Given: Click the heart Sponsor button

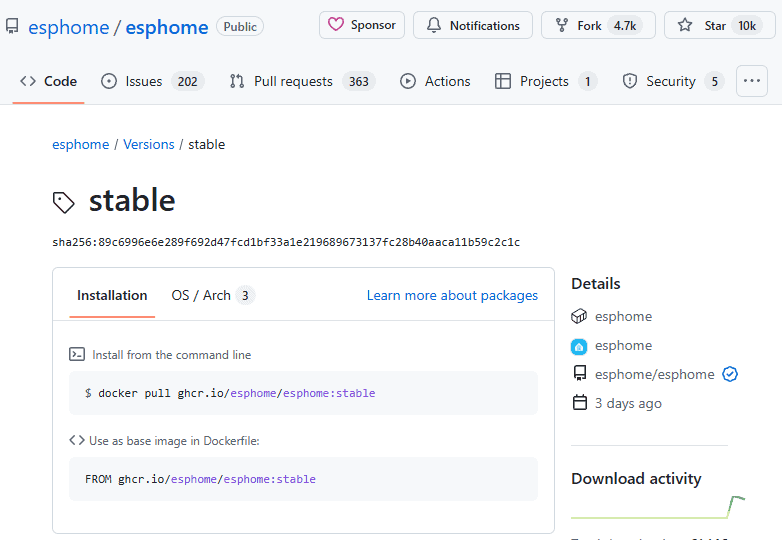Looking at the screenshot, I should (361, 26).
